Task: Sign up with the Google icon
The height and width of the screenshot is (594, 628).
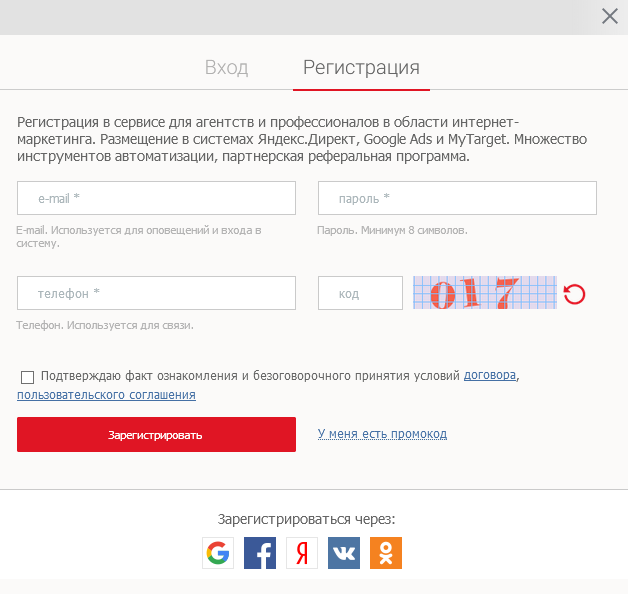Action: 218,553
